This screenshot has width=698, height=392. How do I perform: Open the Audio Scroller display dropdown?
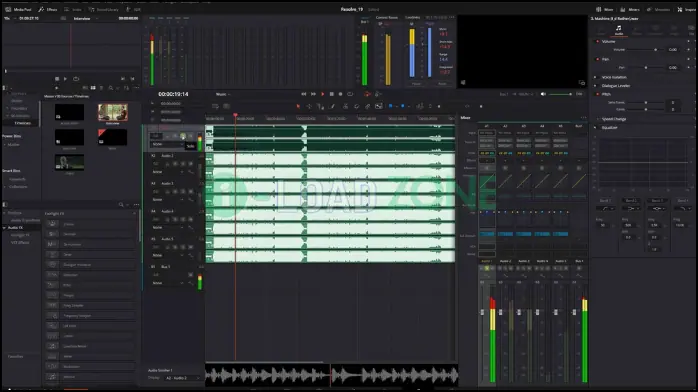pos(182,378)
